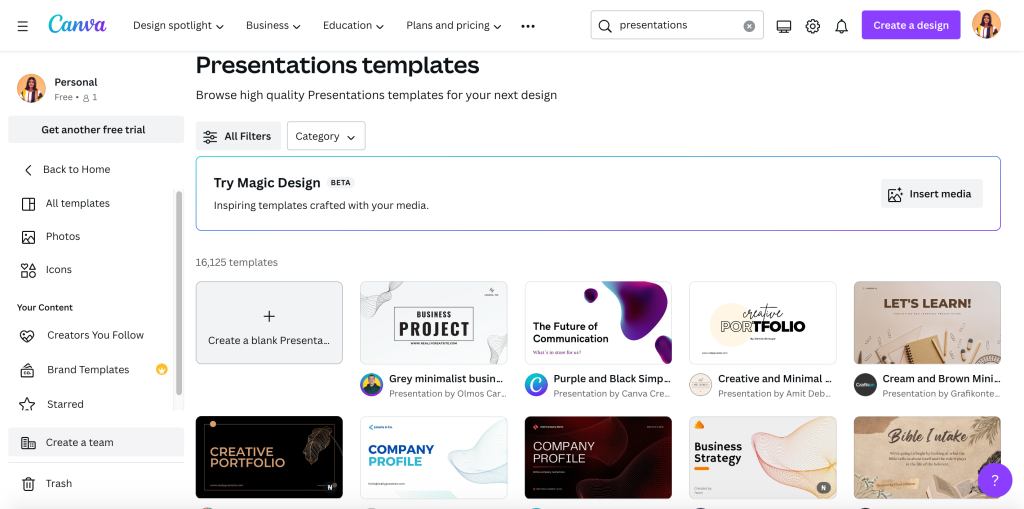The width and height of the screenshot is (1024, 509).
Task: Clear the search field with the X icon
Action: tap(749, 26)
